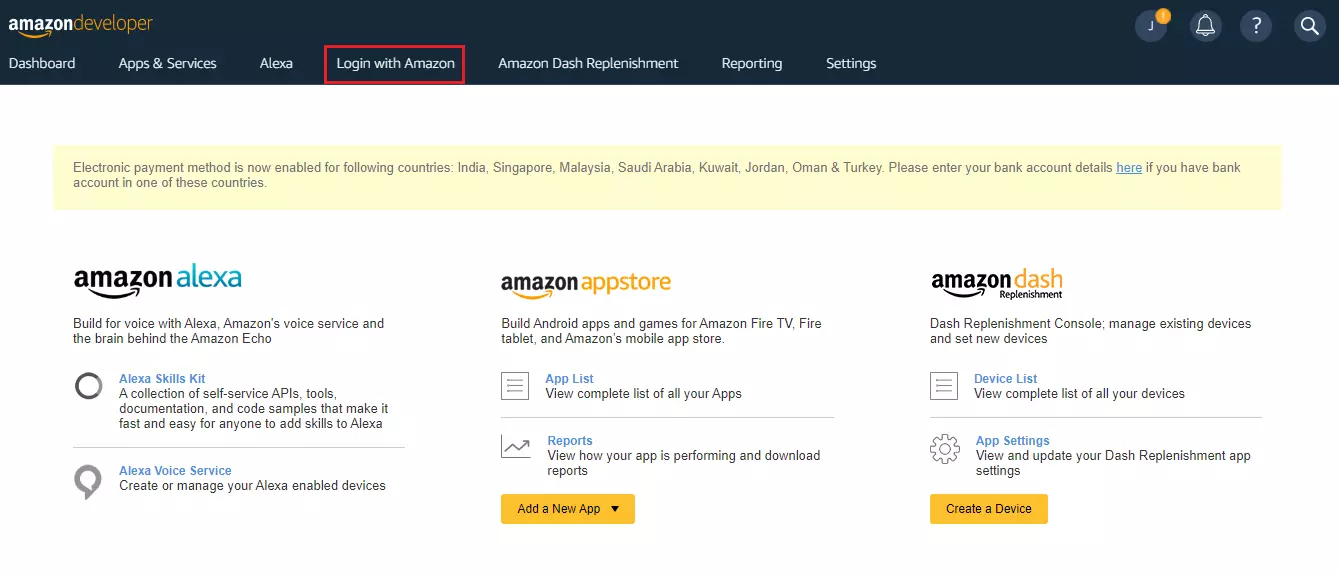
Task: Open the Reporting menu item
Action: 751,63
